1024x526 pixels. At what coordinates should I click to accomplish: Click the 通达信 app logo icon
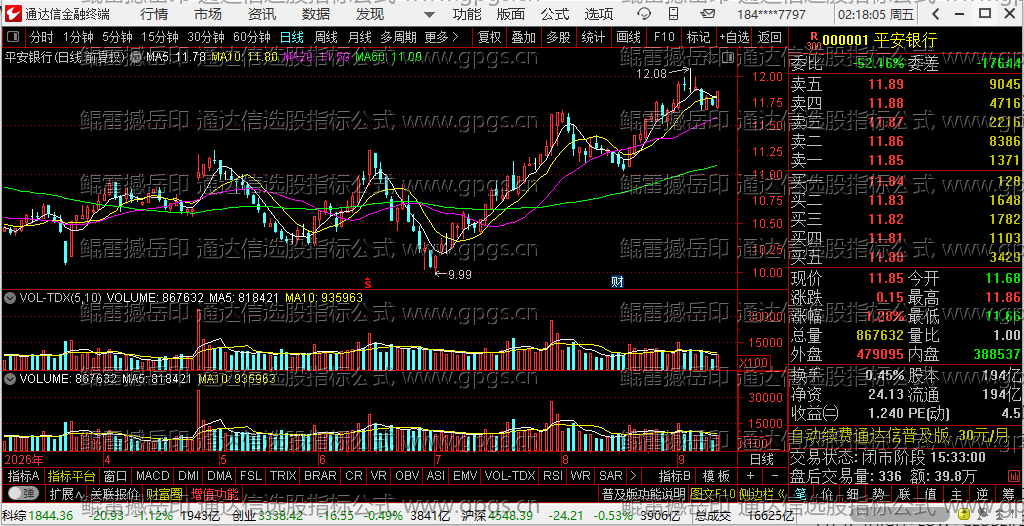click(x=14, y=14)
